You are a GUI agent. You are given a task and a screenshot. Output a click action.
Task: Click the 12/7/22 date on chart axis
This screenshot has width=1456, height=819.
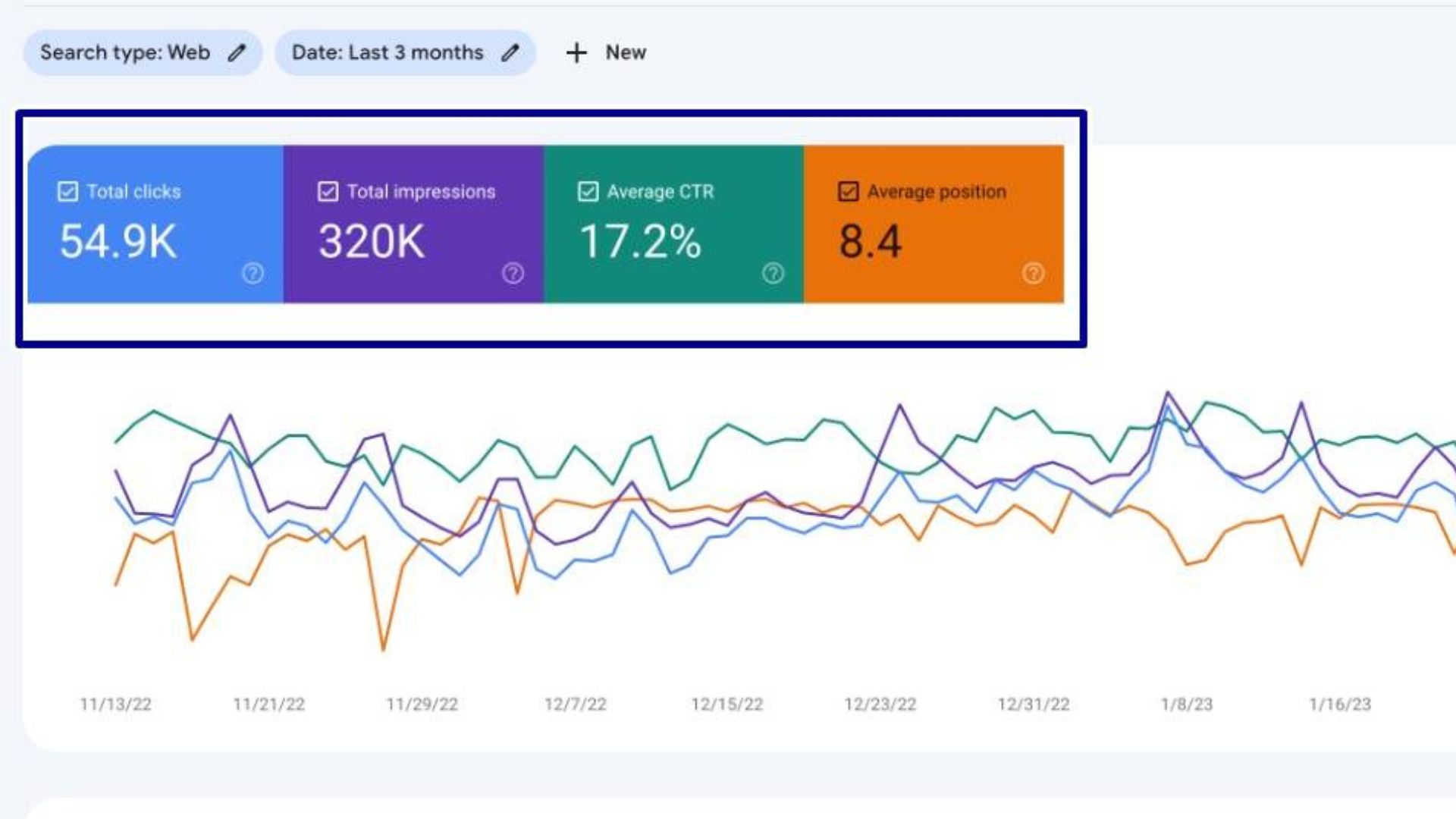[x=575, y=704]
